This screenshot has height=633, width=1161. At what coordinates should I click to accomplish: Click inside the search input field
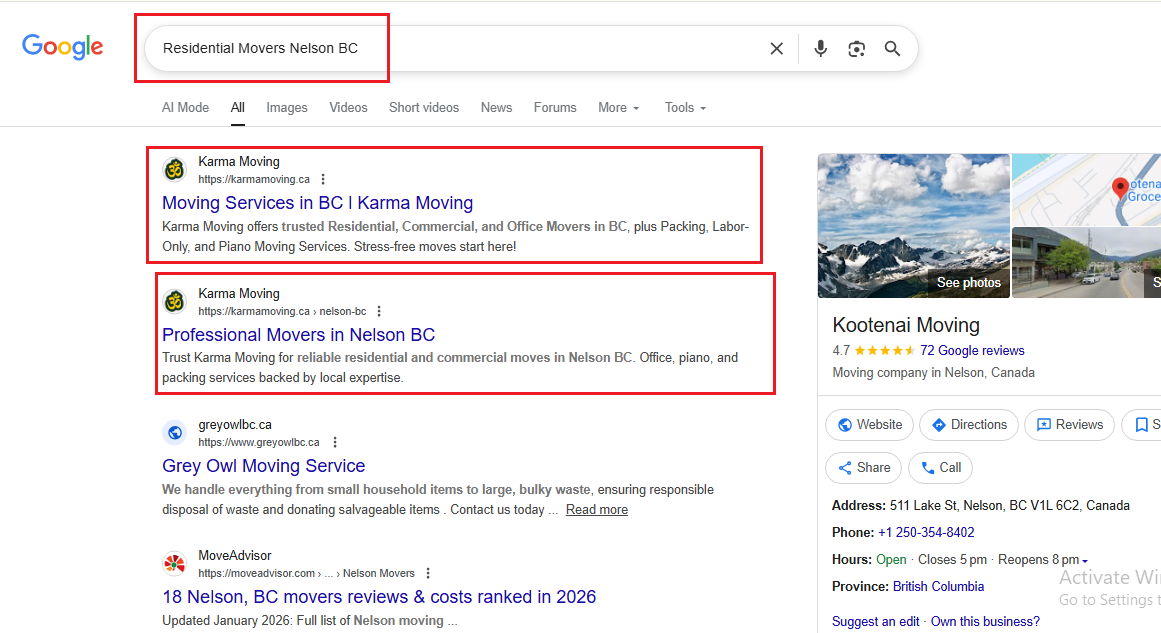(x=450, y=48)
